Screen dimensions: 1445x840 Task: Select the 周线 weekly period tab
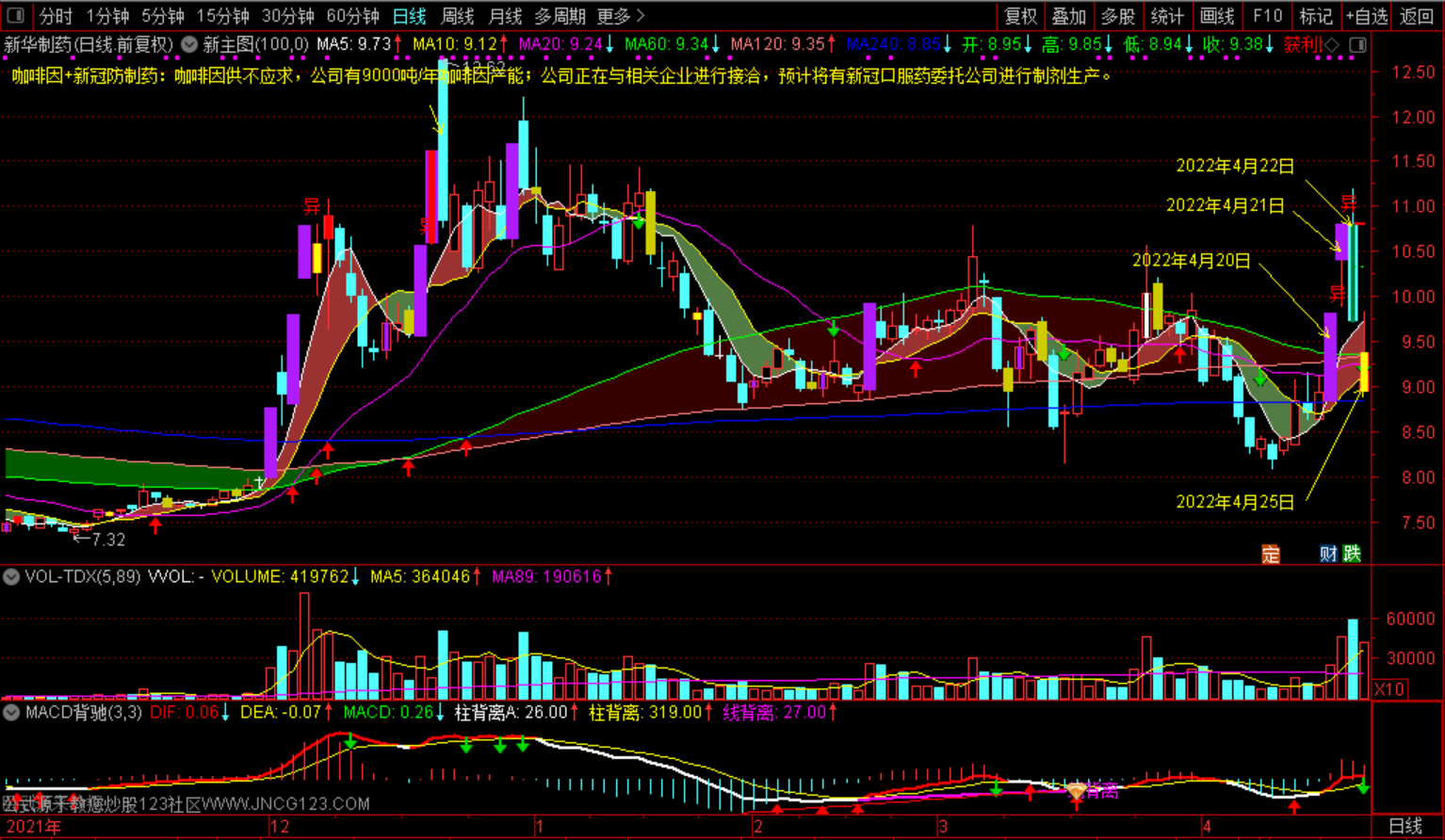coord(457,16)
